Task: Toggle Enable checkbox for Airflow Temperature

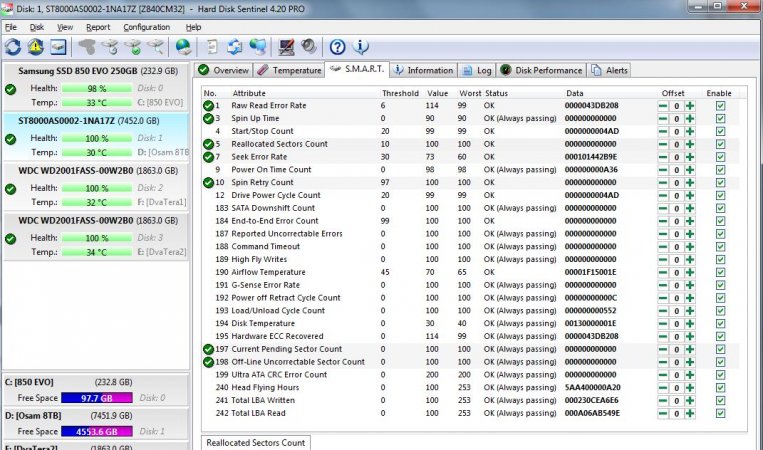Action: [x=721, y=272]
